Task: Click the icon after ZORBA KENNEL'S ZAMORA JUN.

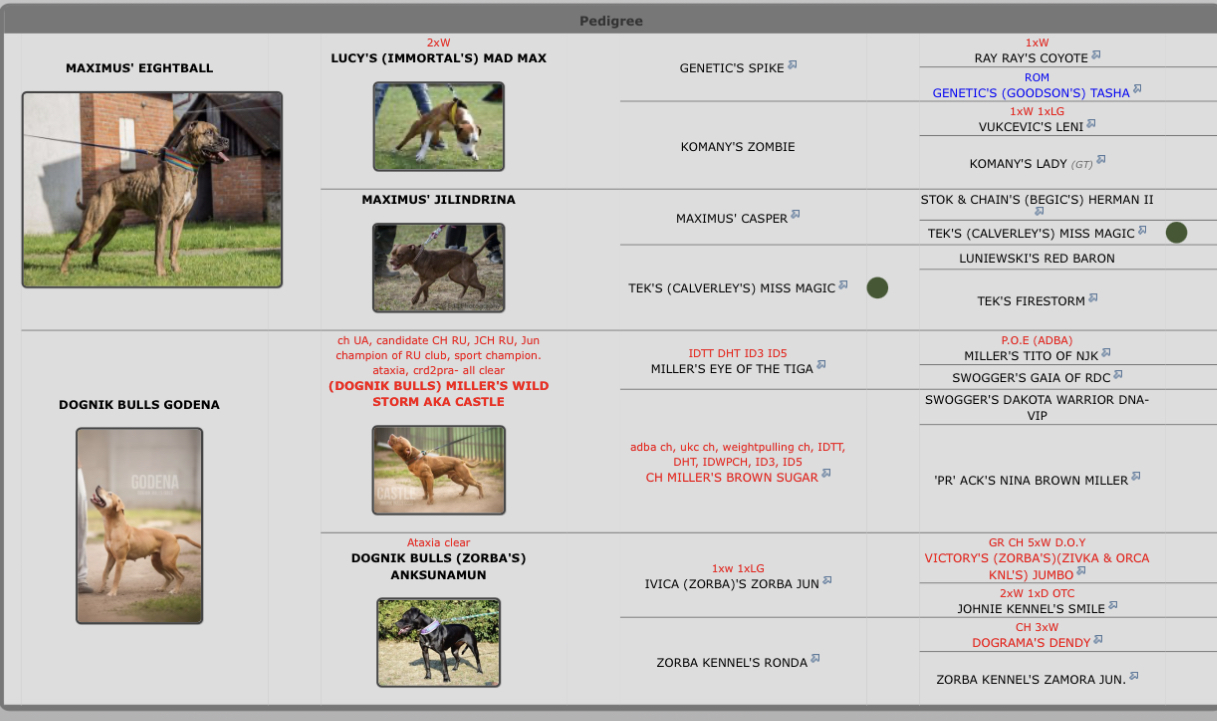Action: click(x=1134, y=676)
